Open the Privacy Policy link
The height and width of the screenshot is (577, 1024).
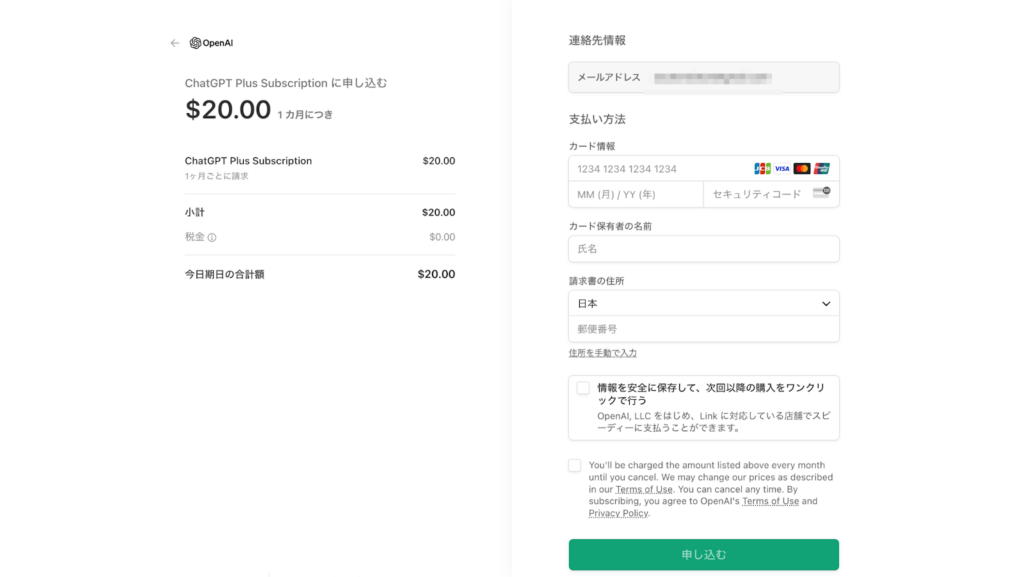618,513
